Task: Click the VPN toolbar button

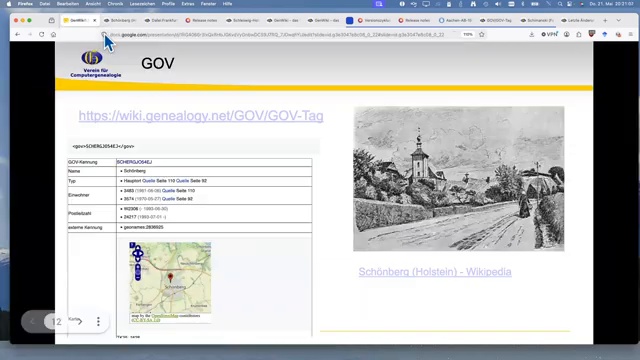Action: tap(549, 35)
